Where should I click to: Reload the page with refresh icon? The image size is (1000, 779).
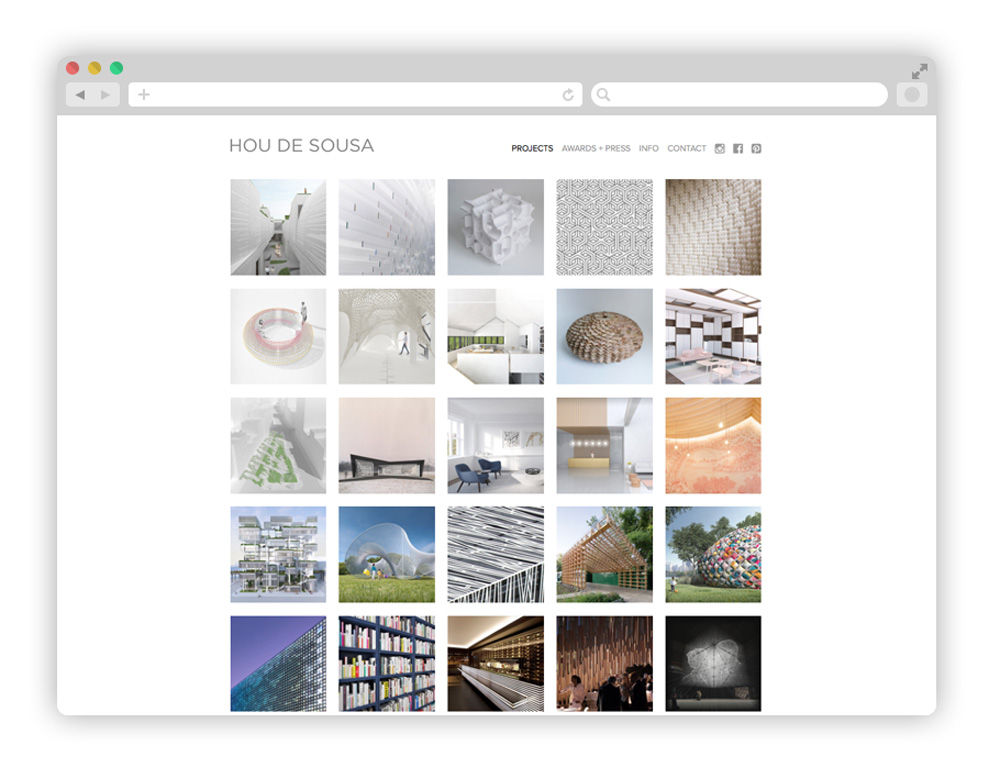(x=568, y=95)
